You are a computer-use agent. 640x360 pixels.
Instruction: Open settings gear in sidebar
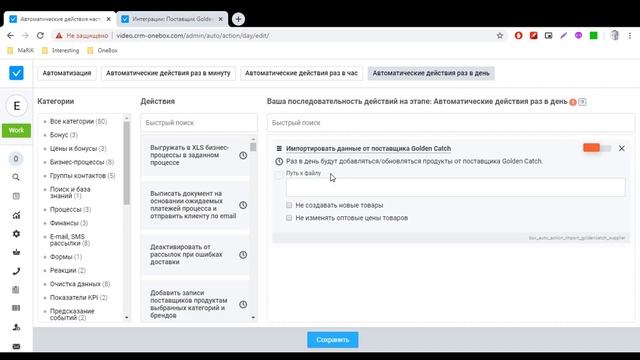pos(16,233)
